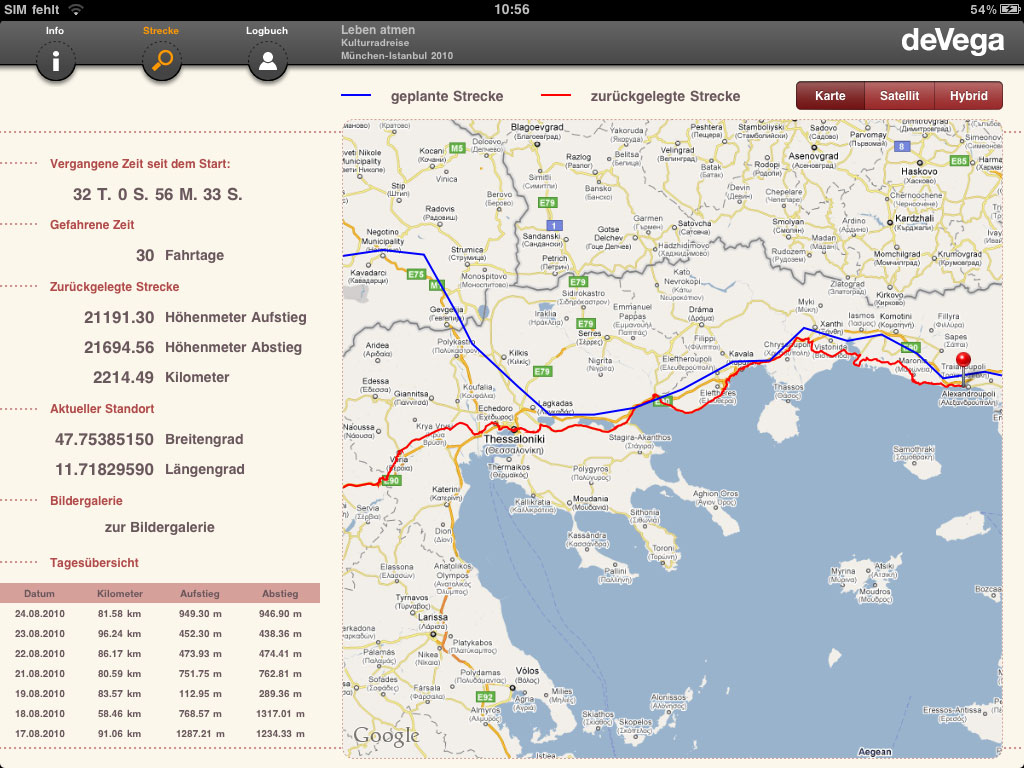Screen dimensions: 1024x768
Task: Select the 21.08.2010 date row
Action: coord(160,673)
